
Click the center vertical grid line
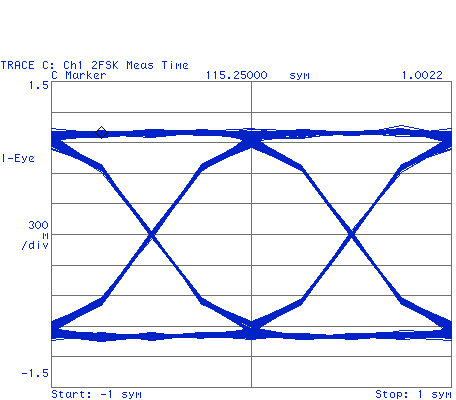pos(251,234)
